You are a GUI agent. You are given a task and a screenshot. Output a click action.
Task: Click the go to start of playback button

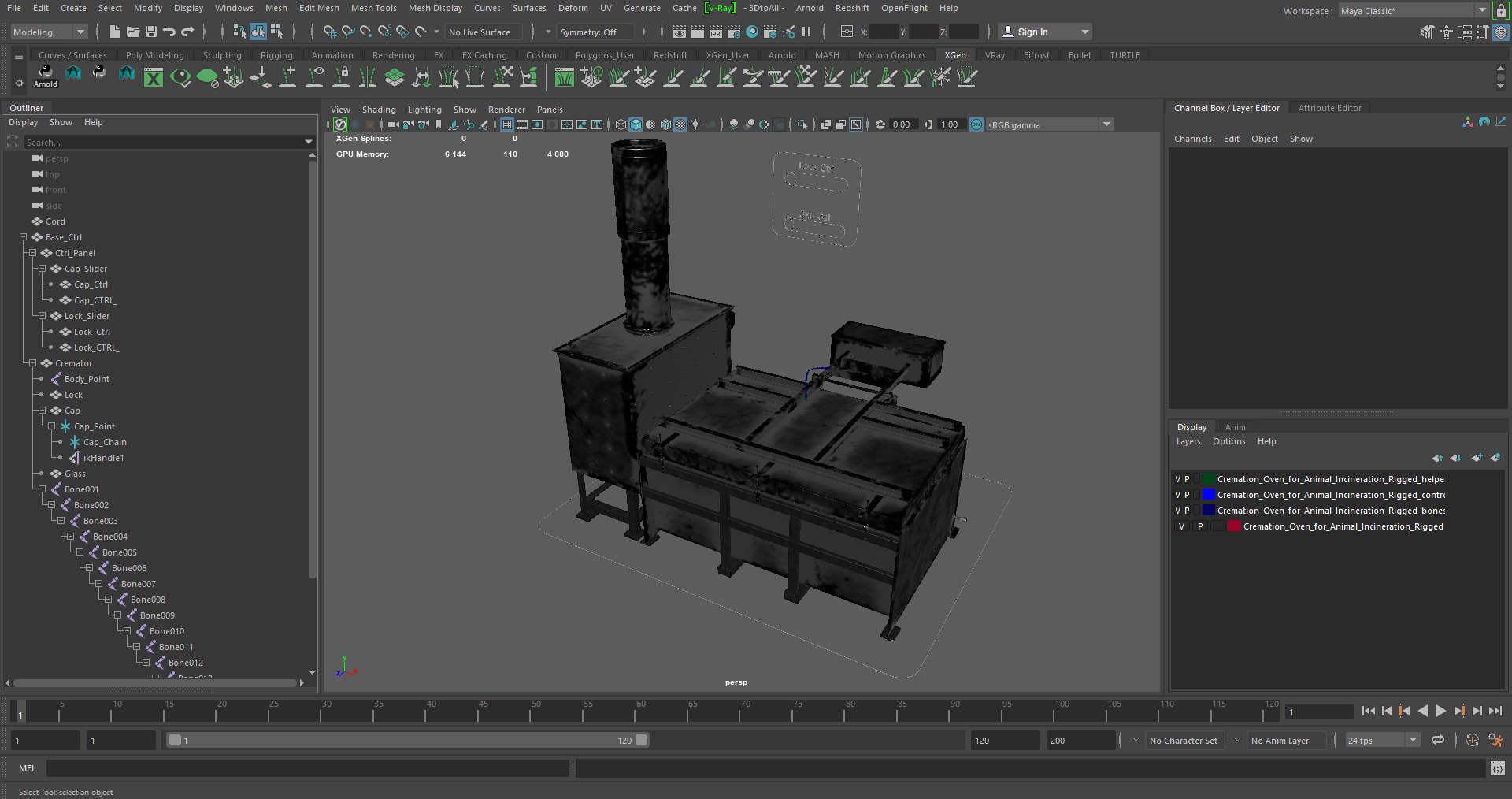click(x=1368, y=711)
